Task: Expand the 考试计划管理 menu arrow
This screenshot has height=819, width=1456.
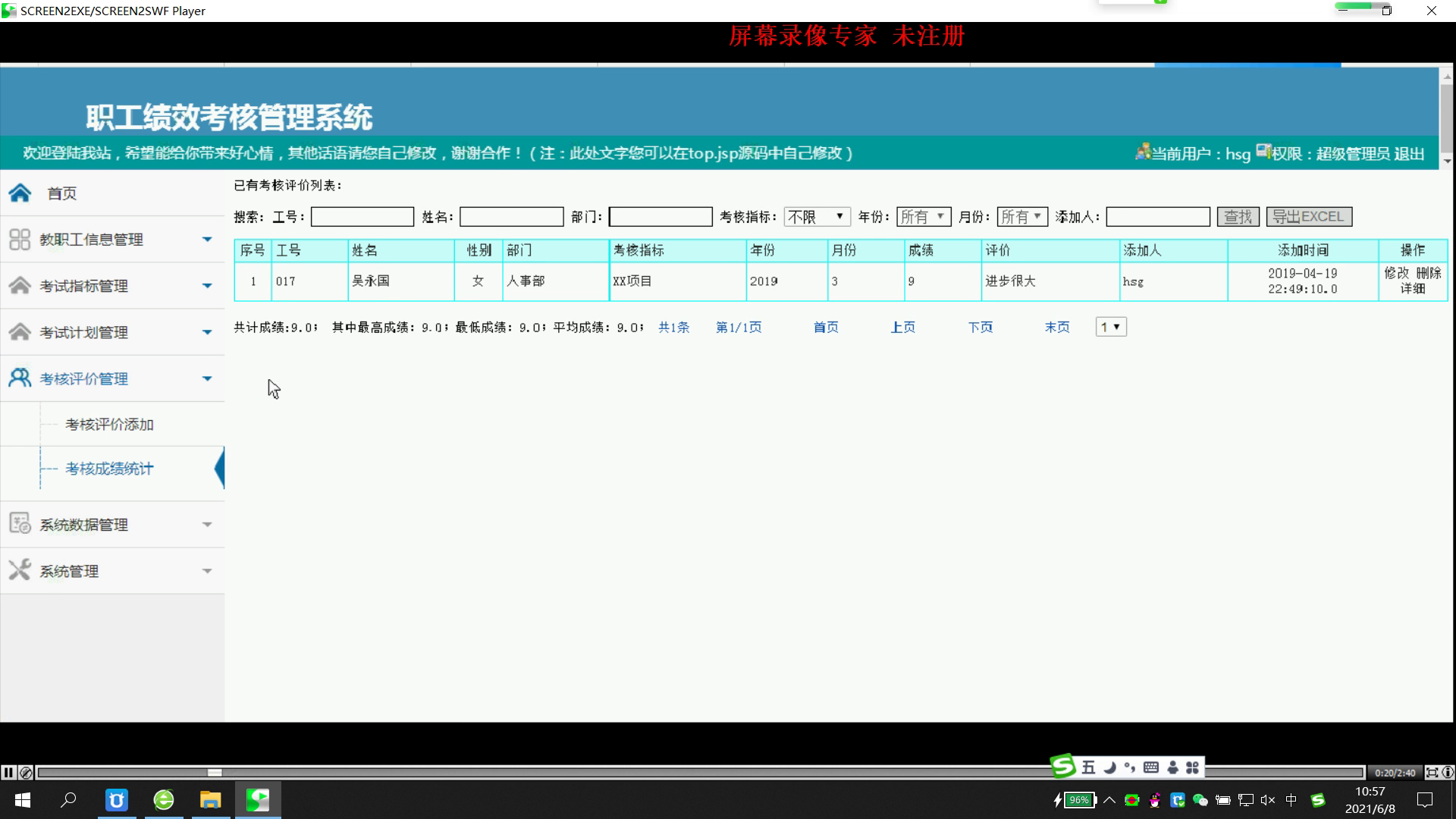Action: [x=207, y=332]
